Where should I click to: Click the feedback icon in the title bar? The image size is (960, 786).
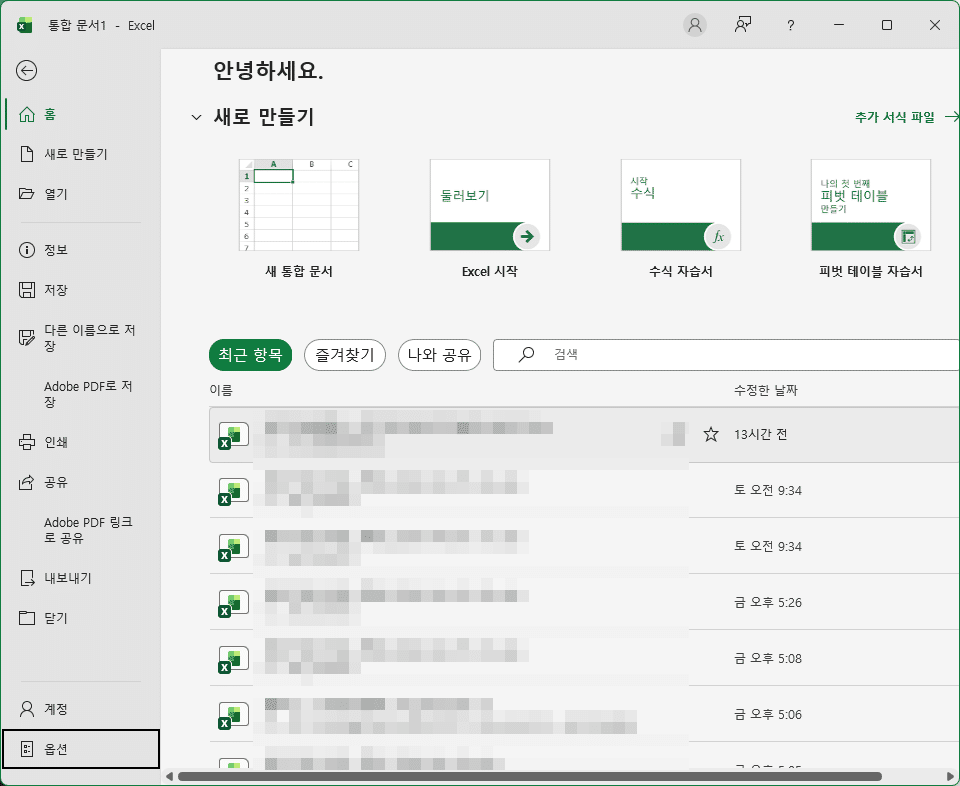[x=743, y=25]
